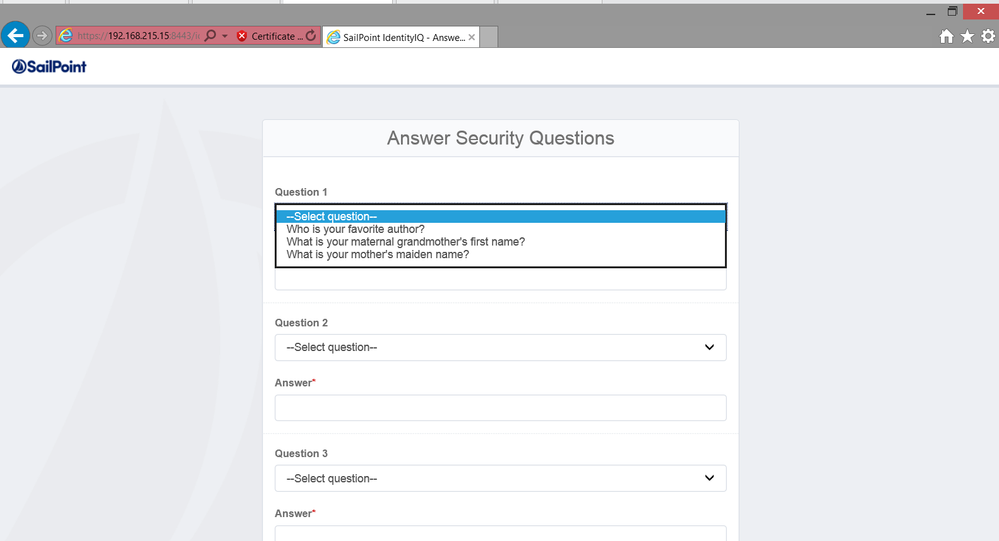Select the highlighted "--Select question--" option
The width and height of the screenshot is (999, 541).
[331, 216]
